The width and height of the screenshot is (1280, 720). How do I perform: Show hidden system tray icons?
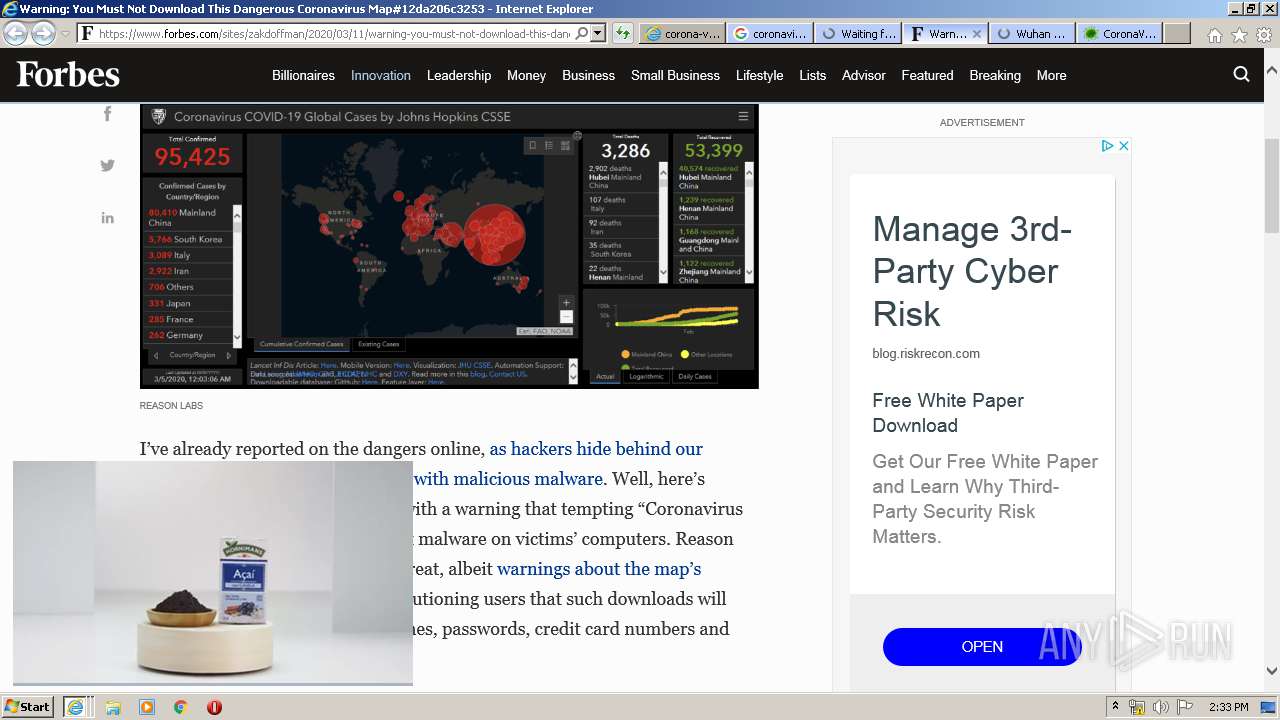pyautogui.click(x=1116, y=707)
